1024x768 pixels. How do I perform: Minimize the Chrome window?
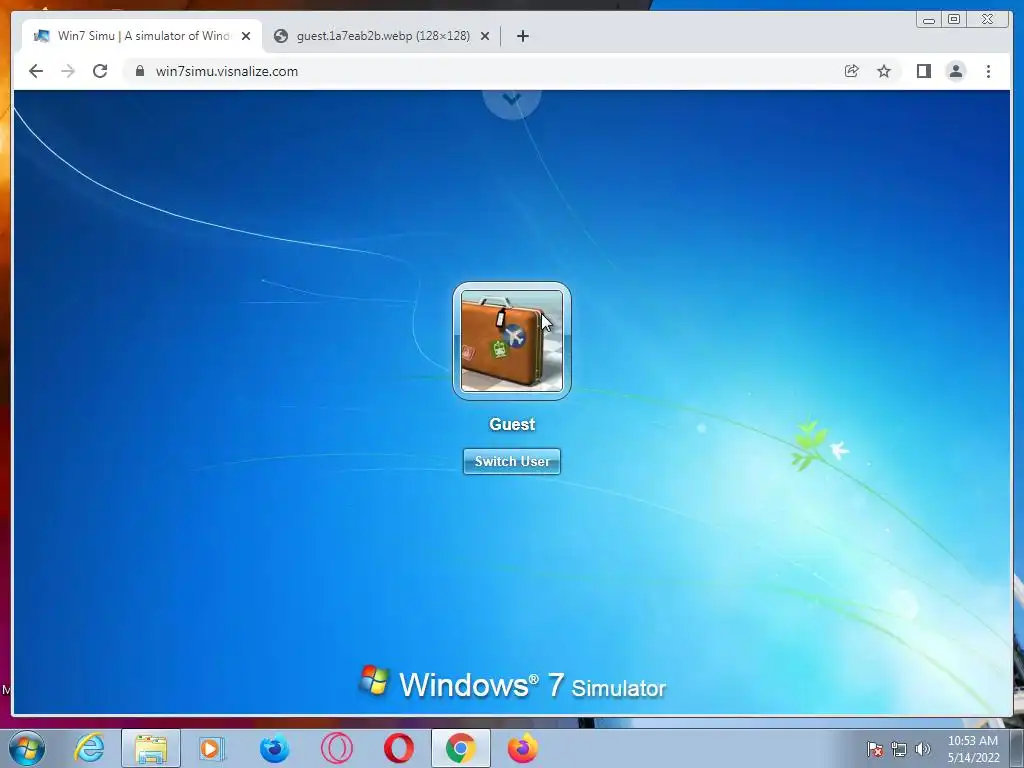(929, 20)
